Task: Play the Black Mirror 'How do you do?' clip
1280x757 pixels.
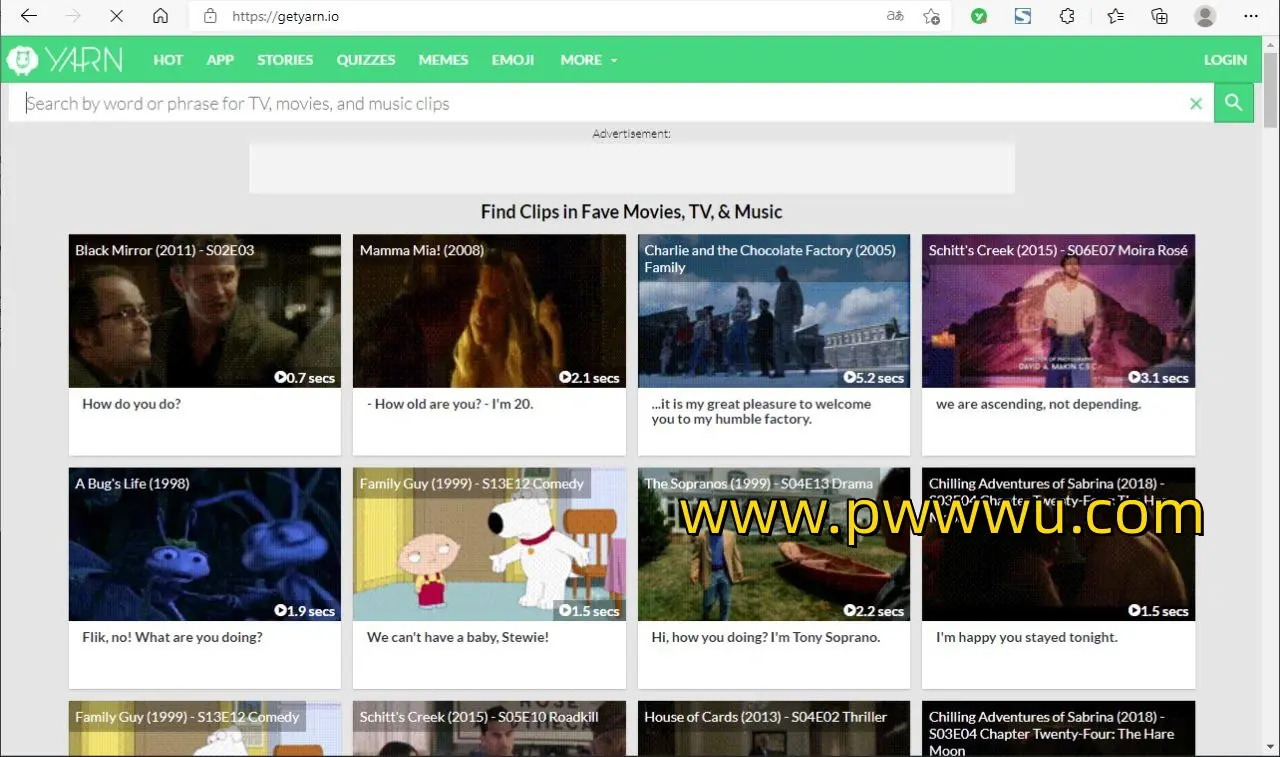Action: pyautogui.click(x=204, y=312)
